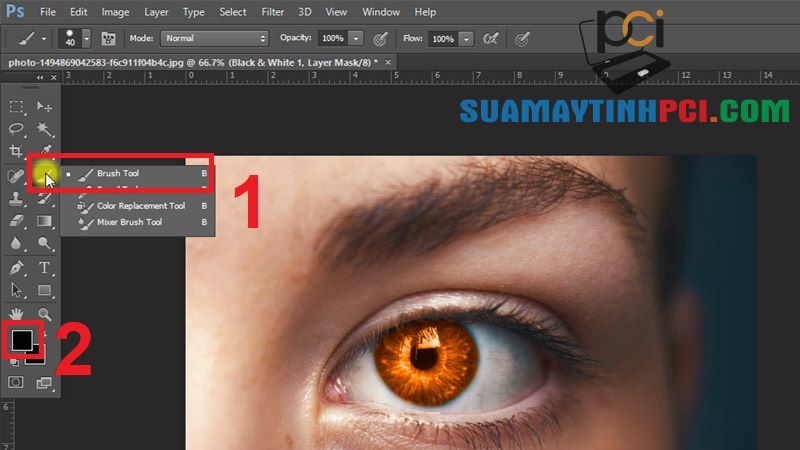Click the Opacity 100% value field
This screenshot has height=450, width=800.
tap(333, 39)
